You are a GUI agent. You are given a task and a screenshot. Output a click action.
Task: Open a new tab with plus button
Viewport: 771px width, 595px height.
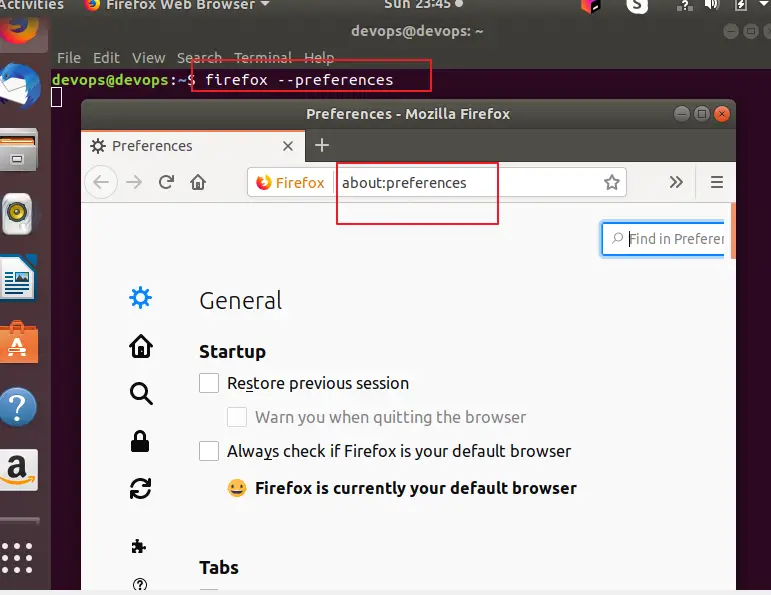(321, 145)
